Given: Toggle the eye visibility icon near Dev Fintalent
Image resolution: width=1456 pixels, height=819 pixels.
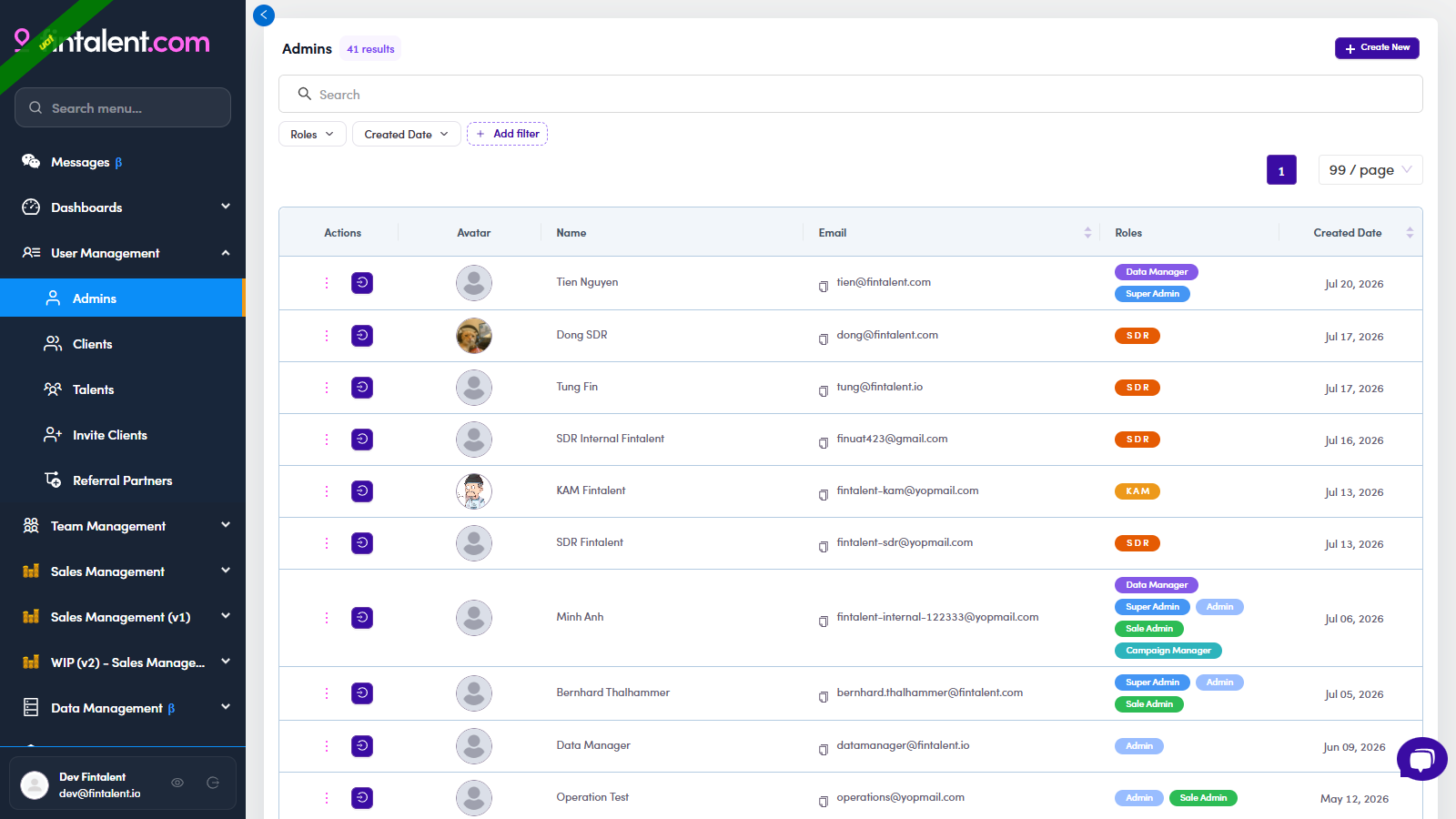Looking at the screenshot, I should click(x=177, y=783).
